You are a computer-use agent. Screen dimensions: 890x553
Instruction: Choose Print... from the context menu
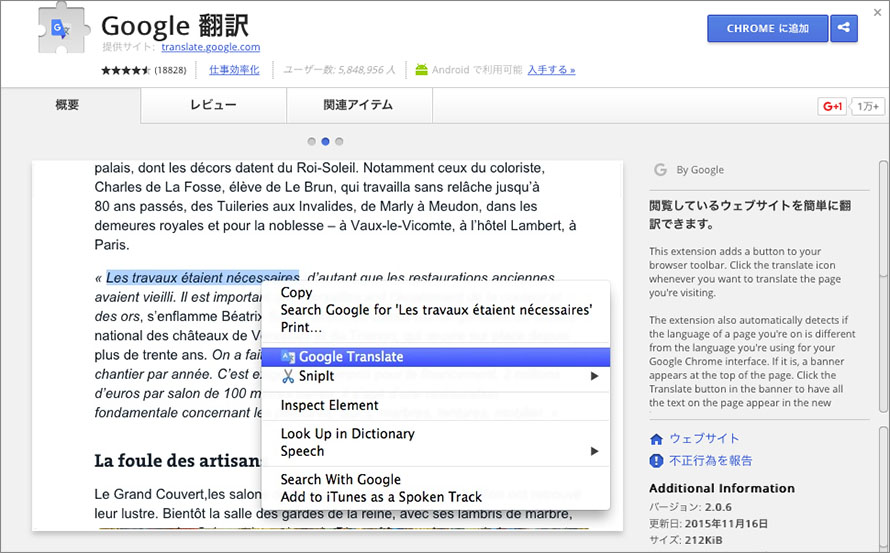(x=435, y=327)
